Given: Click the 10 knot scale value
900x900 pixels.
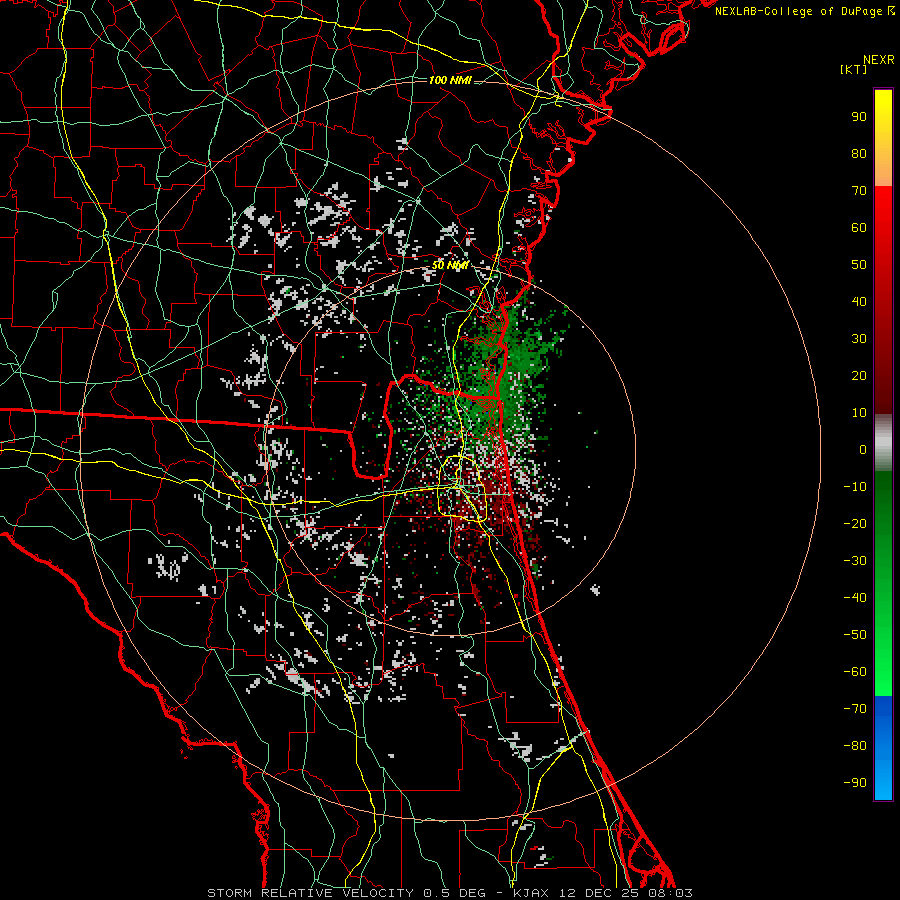Looking at the screenshot, I should [x=859, y=413].
